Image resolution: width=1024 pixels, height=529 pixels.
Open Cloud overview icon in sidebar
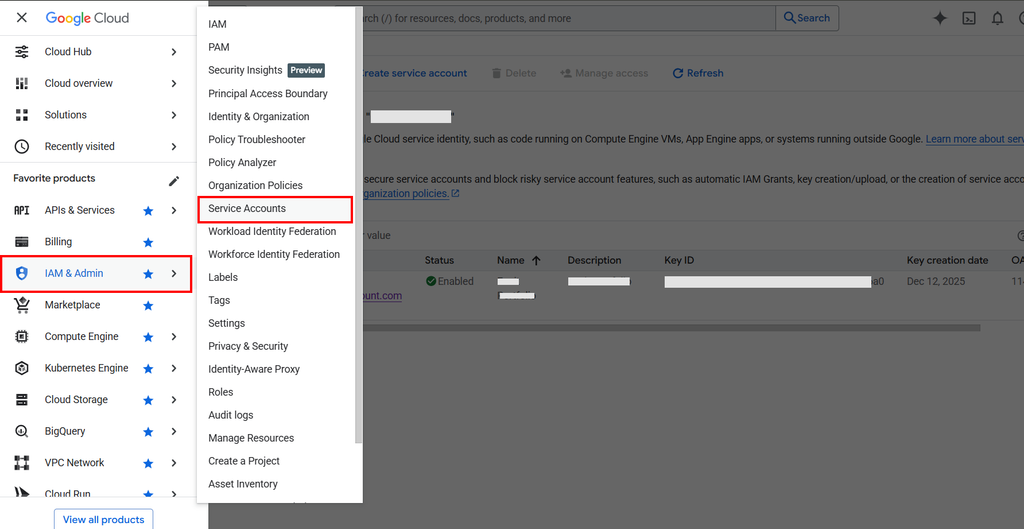[22, 83]
